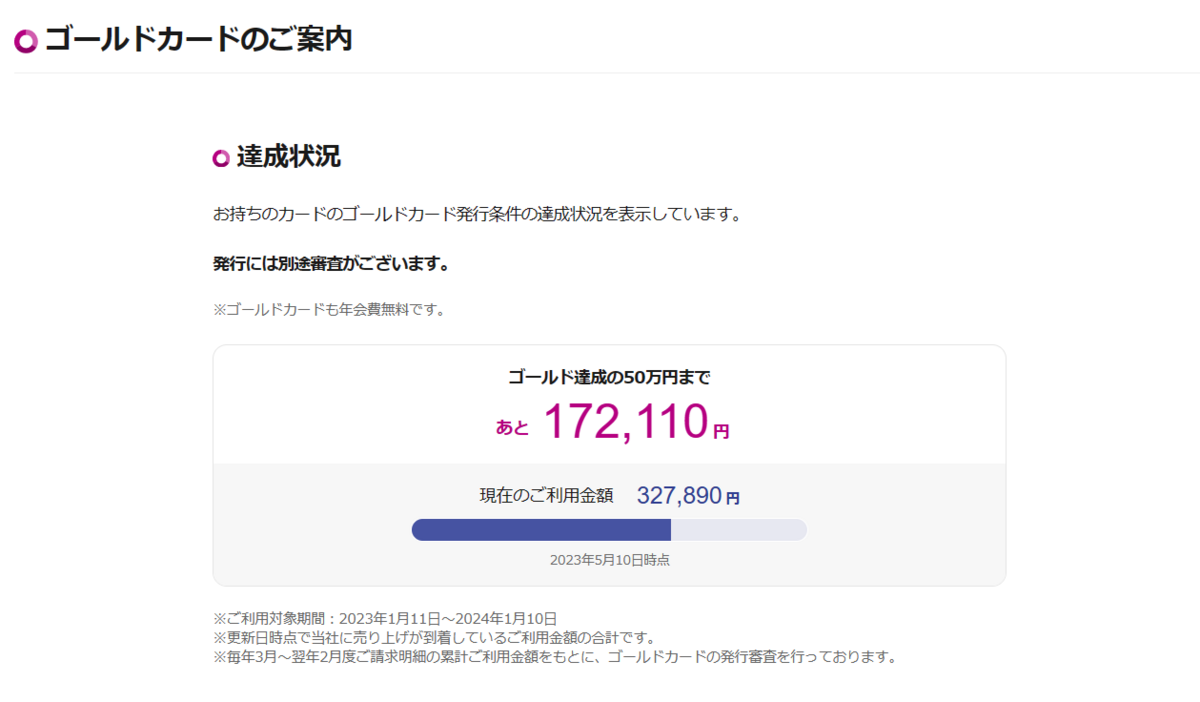Click the 達成状況 section heading

click(x=289, y=157)
